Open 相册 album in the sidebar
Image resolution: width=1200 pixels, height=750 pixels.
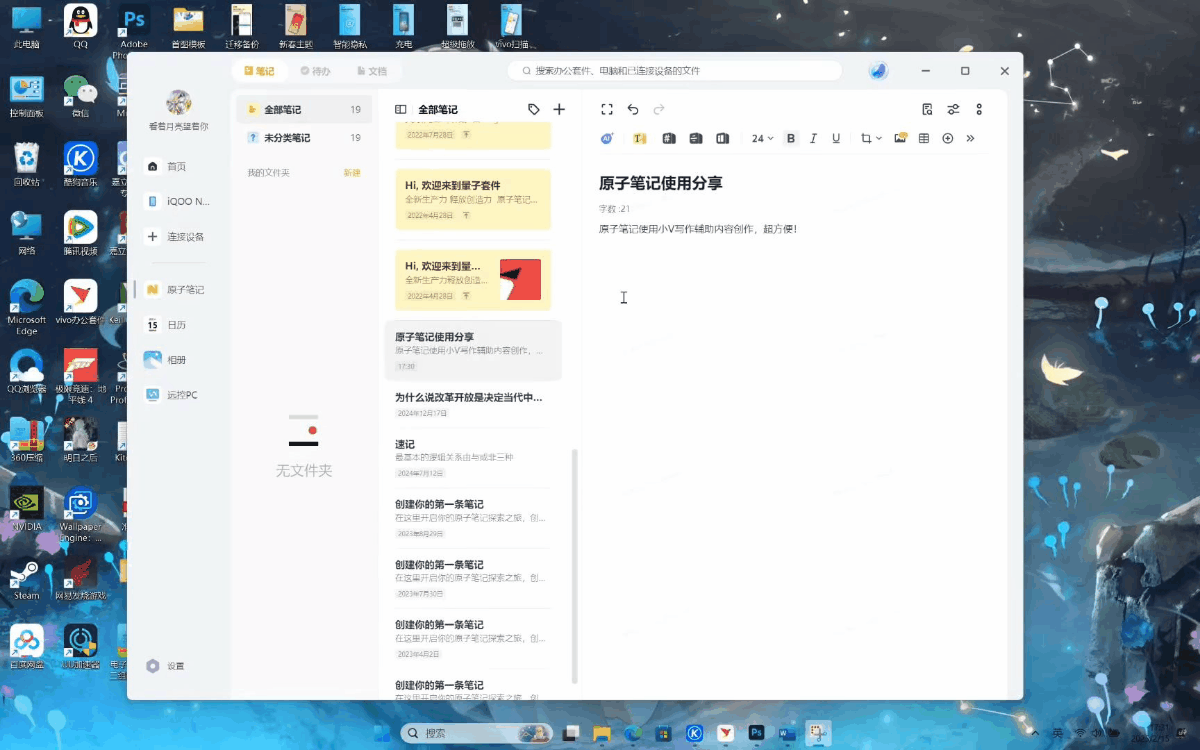pyautogui.click(x=167, y=360)
